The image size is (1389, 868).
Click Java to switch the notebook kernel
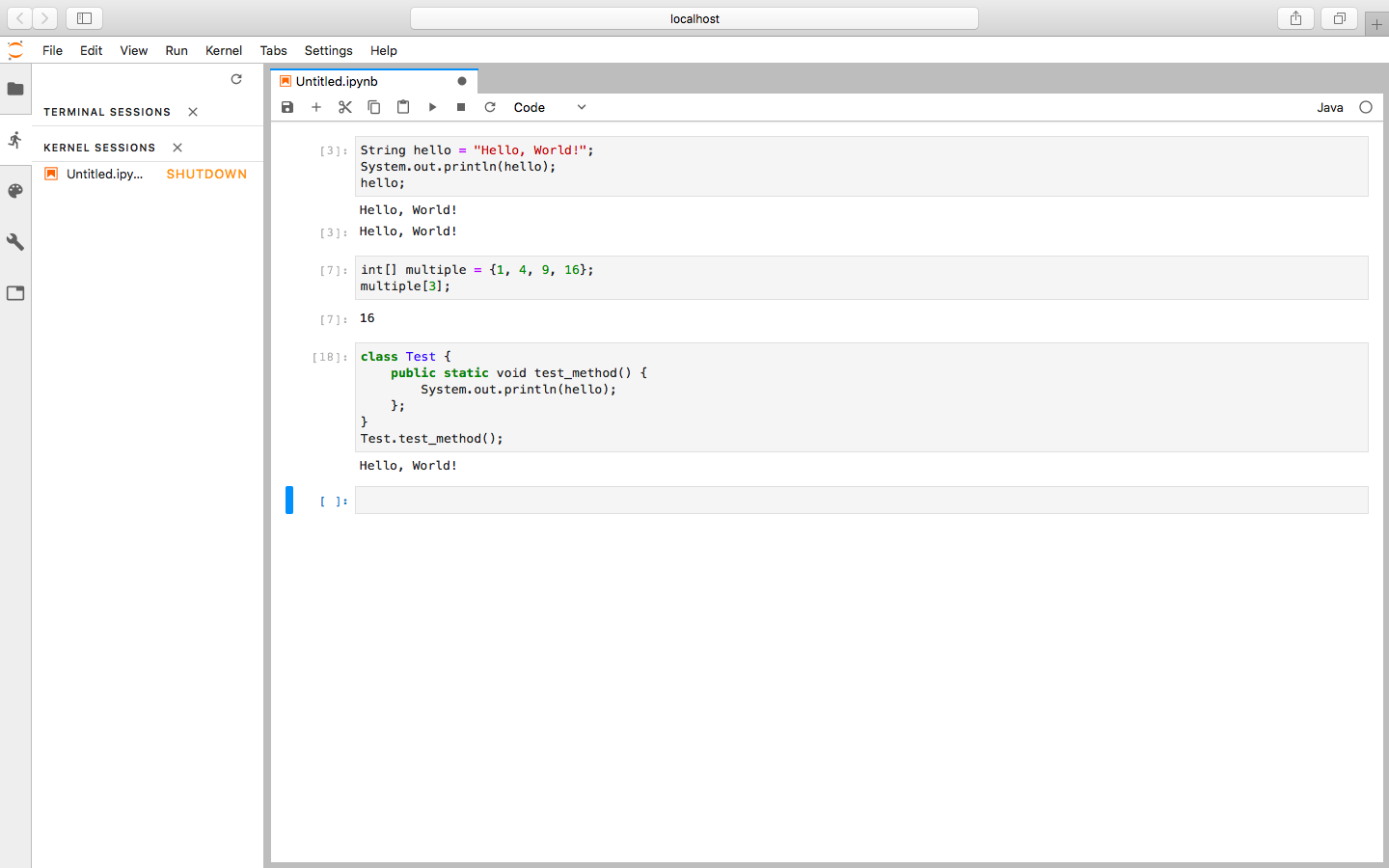coord(1330,108)
